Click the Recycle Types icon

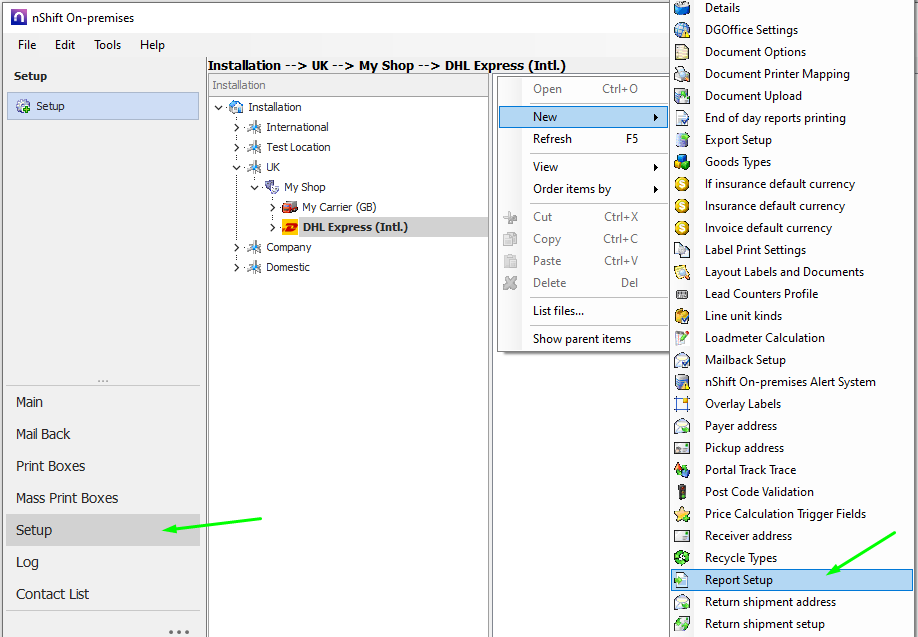pos(682,558)
